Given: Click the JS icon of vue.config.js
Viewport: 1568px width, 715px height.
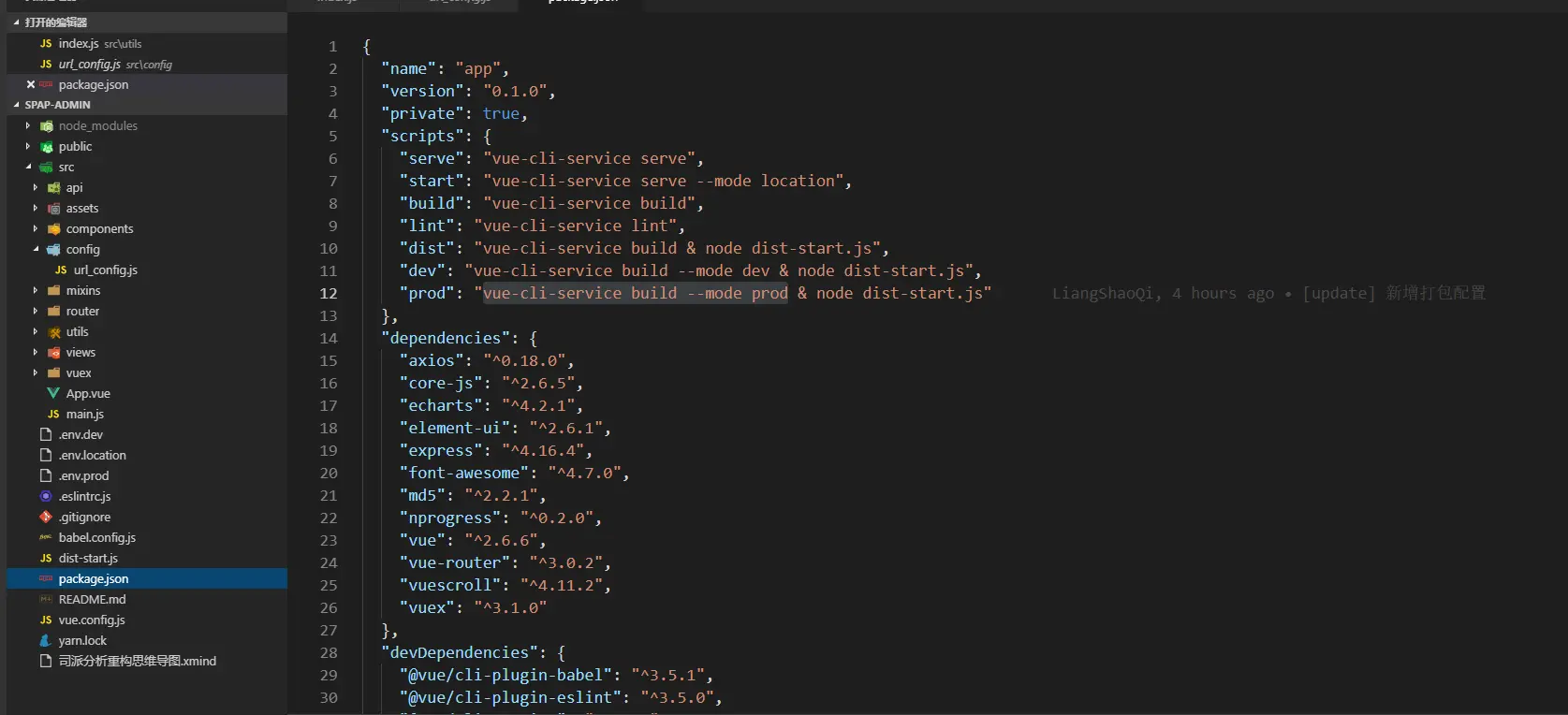Looking at the screenshot, I should (46, 620).
